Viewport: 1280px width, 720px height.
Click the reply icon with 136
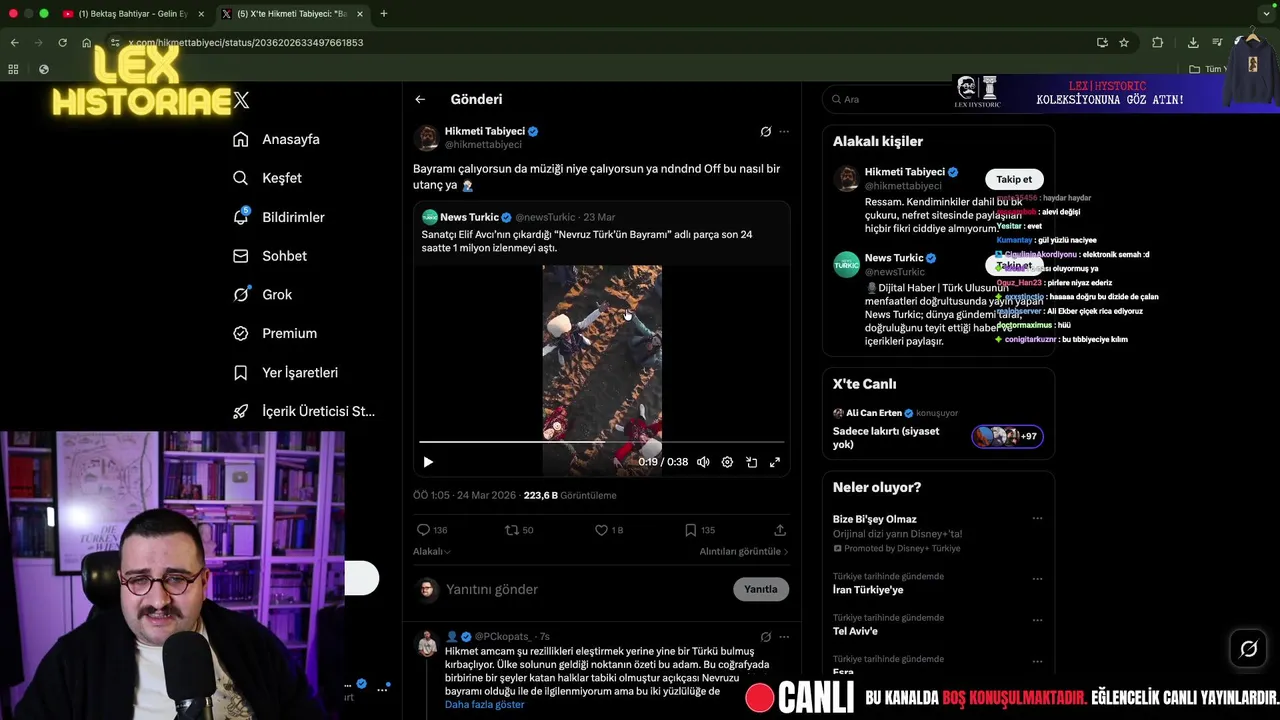(432, 530)
